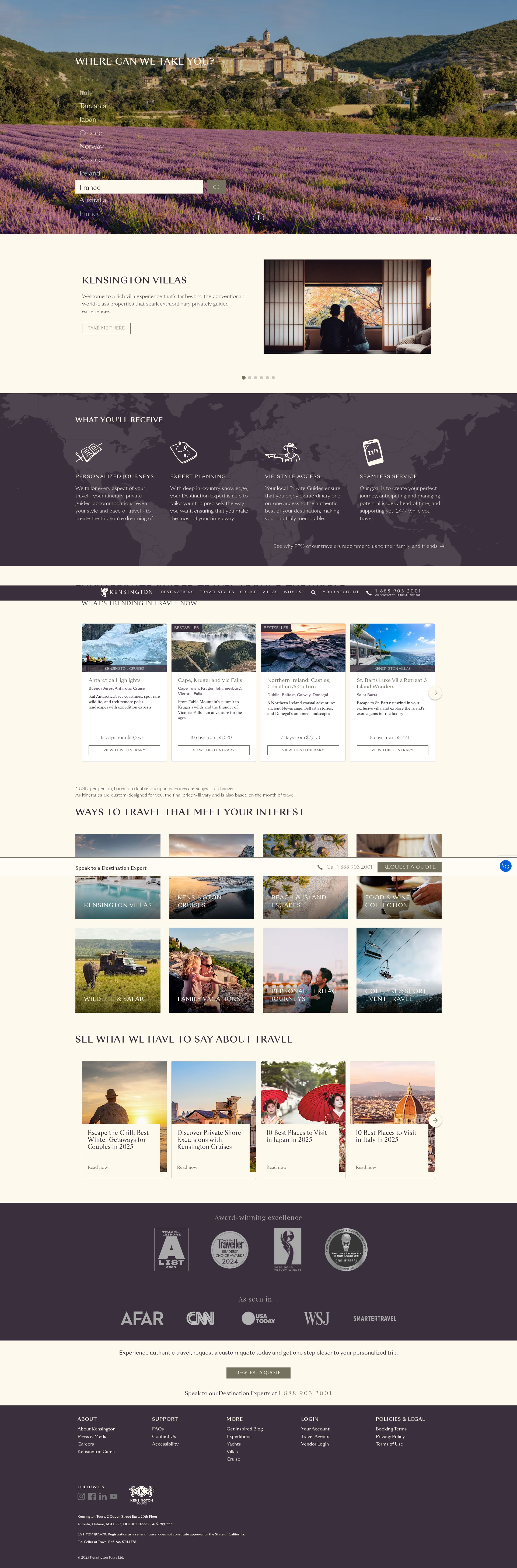Click the GO button next to destination field

point(216,187)
